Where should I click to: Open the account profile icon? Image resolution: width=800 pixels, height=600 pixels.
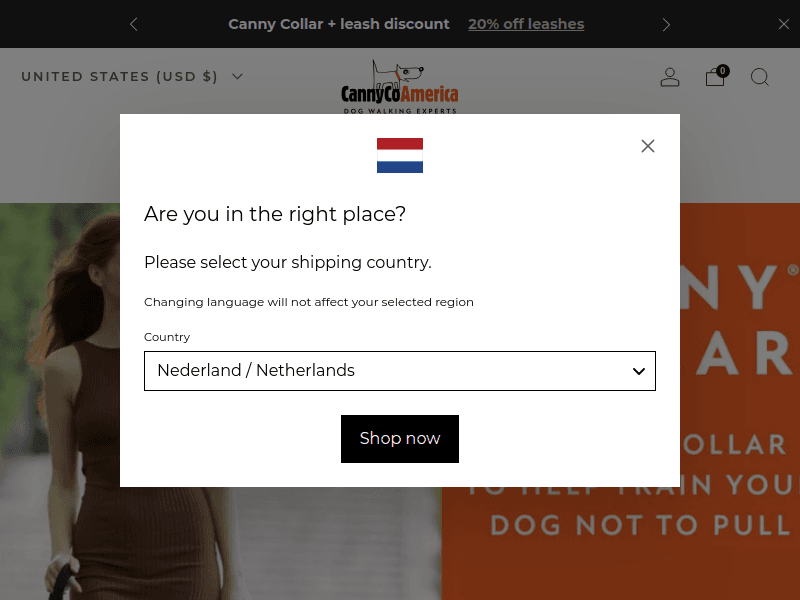tap(670, 77)
